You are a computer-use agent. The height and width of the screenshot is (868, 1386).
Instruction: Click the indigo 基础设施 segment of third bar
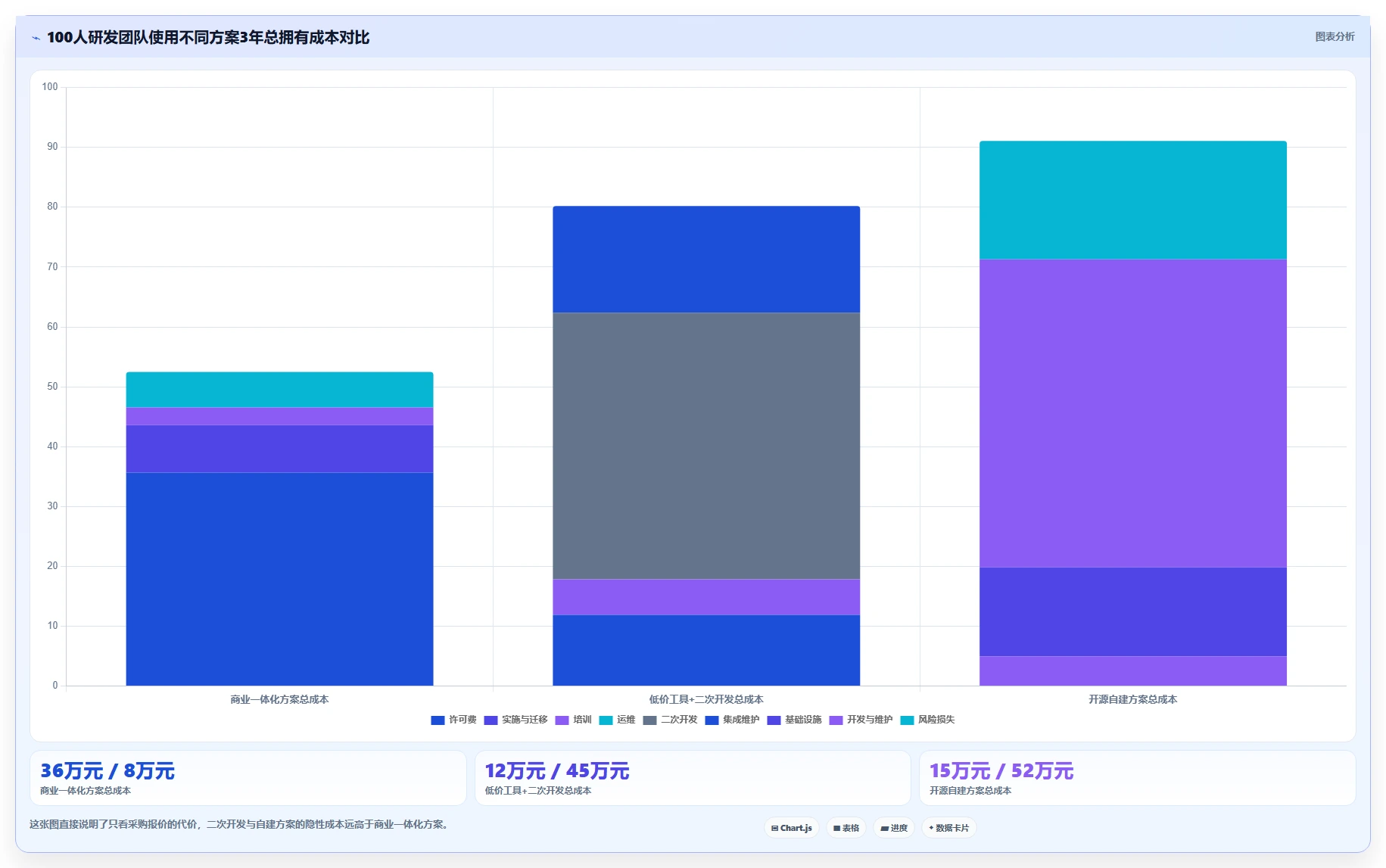click(1133, 611)
